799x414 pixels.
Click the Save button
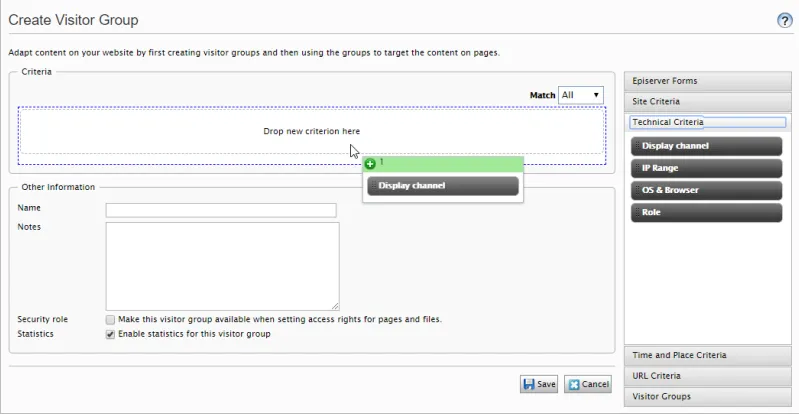click(539, 384)
